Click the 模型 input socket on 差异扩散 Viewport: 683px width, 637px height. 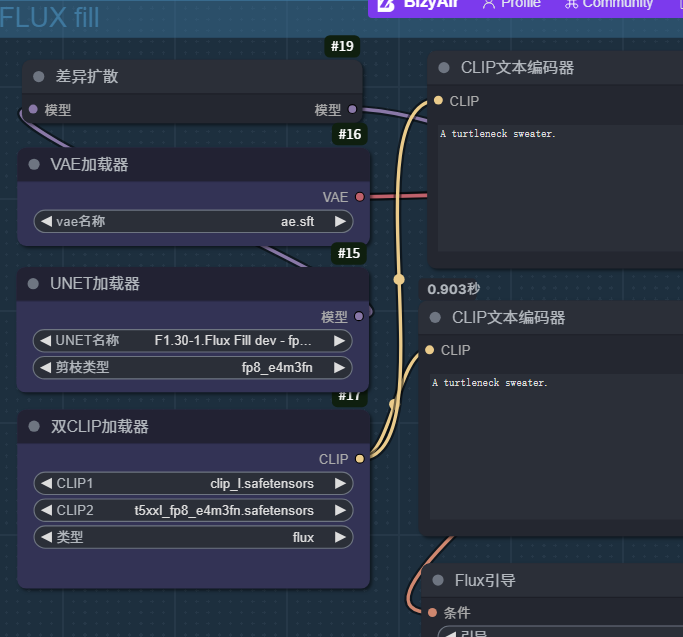point(33,109)
